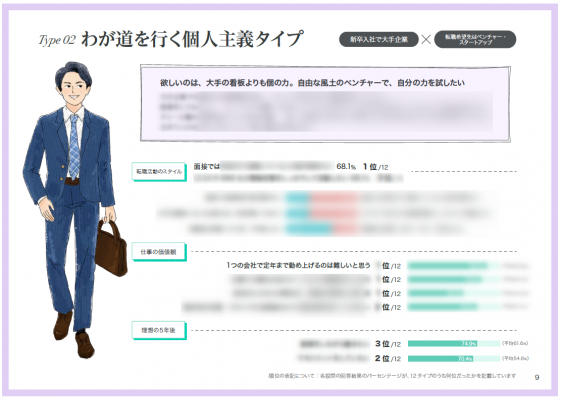This screenshot has width=561, height=400.
Task: Click the わが道を行く個人主義タイプ title
Action: 192,39
